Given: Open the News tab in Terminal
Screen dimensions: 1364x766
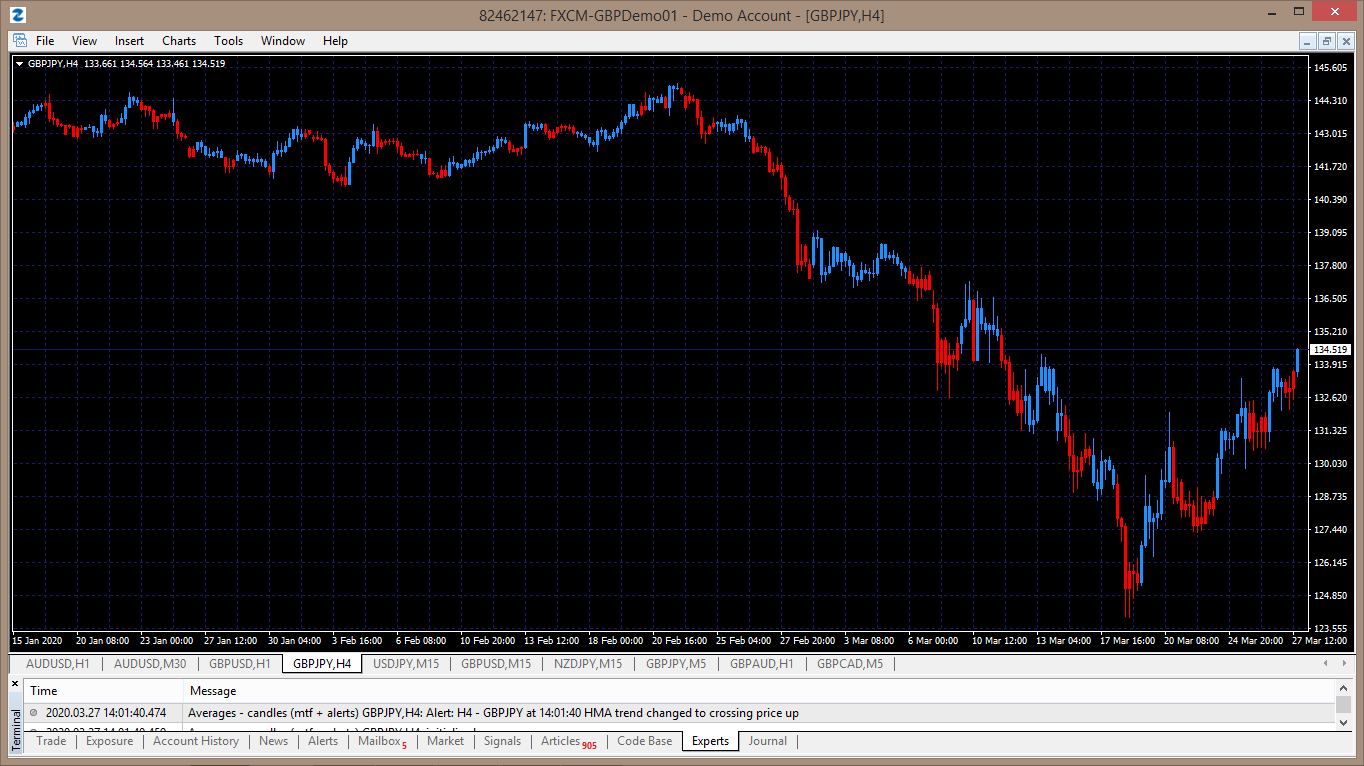Looking at the screenshot, I should click(273, 741).
